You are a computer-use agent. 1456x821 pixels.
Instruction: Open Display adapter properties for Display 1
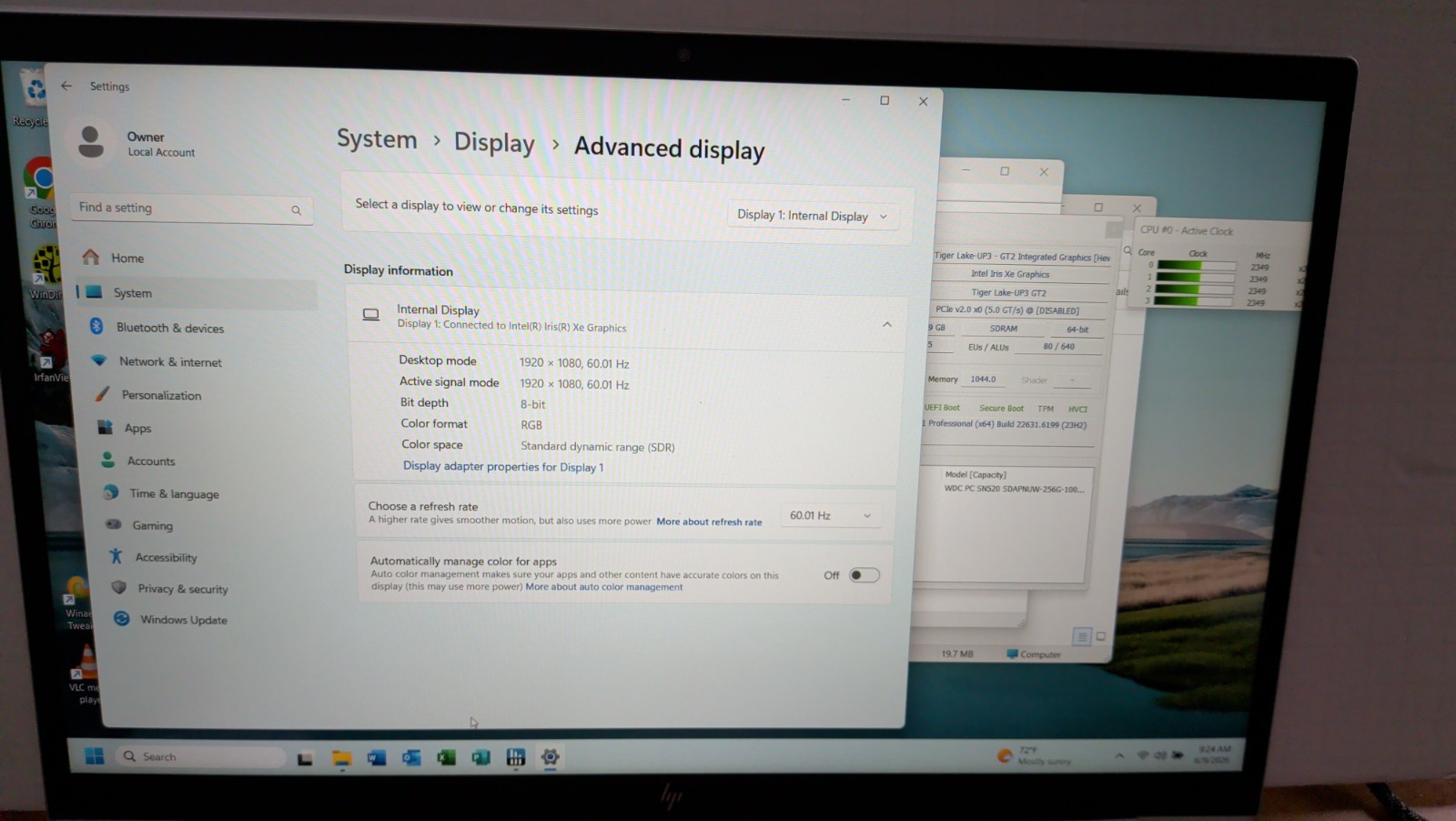(503, 466)
